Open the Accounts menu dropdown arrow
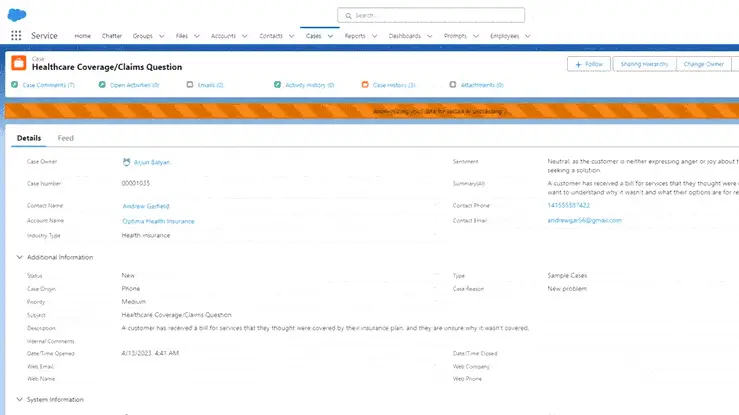This screenshot has height=415, width=739. click(x=244, y=36)
